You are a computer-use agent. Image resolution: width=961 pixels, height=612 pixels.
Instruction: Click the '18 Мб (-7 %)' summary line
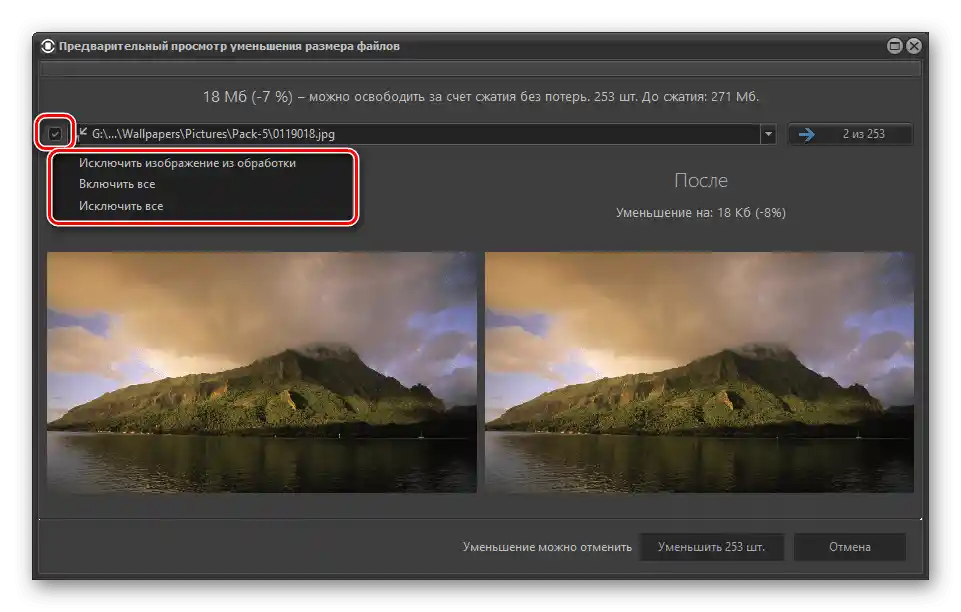(480, 97)
